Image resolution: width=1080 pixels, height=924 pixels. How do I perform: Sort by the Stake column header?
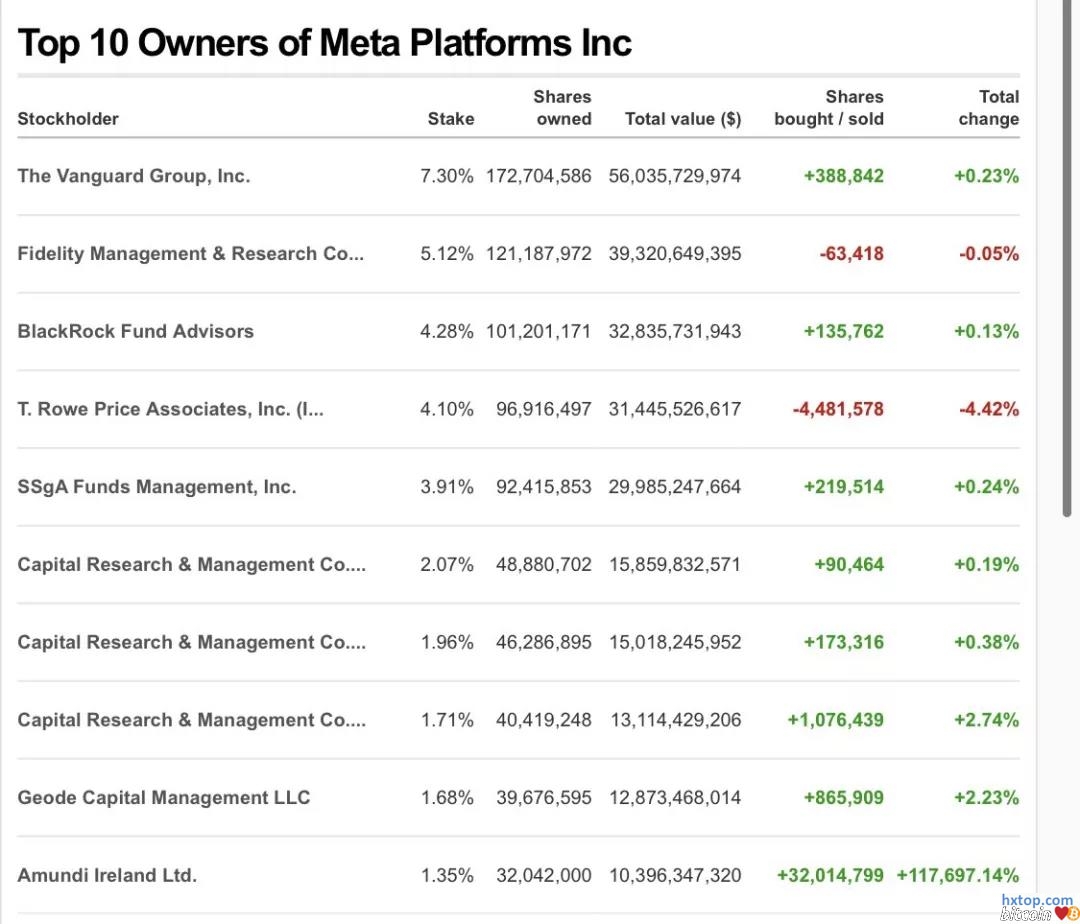(x=450, y=119)
